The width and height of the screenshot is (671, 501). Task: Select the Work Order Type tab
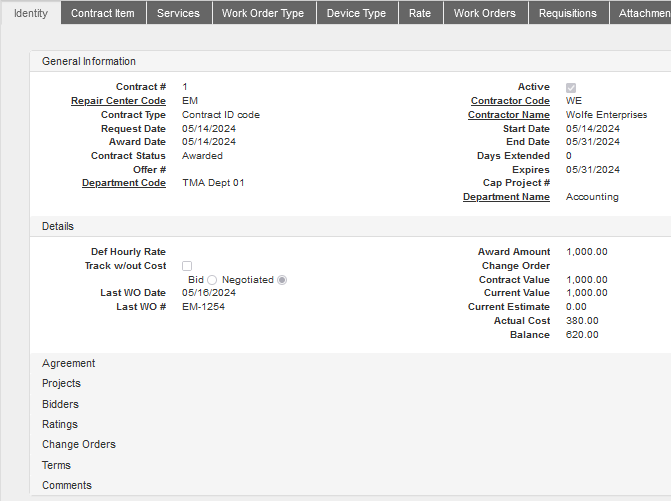pyautogui.click(x=263, y=13)
